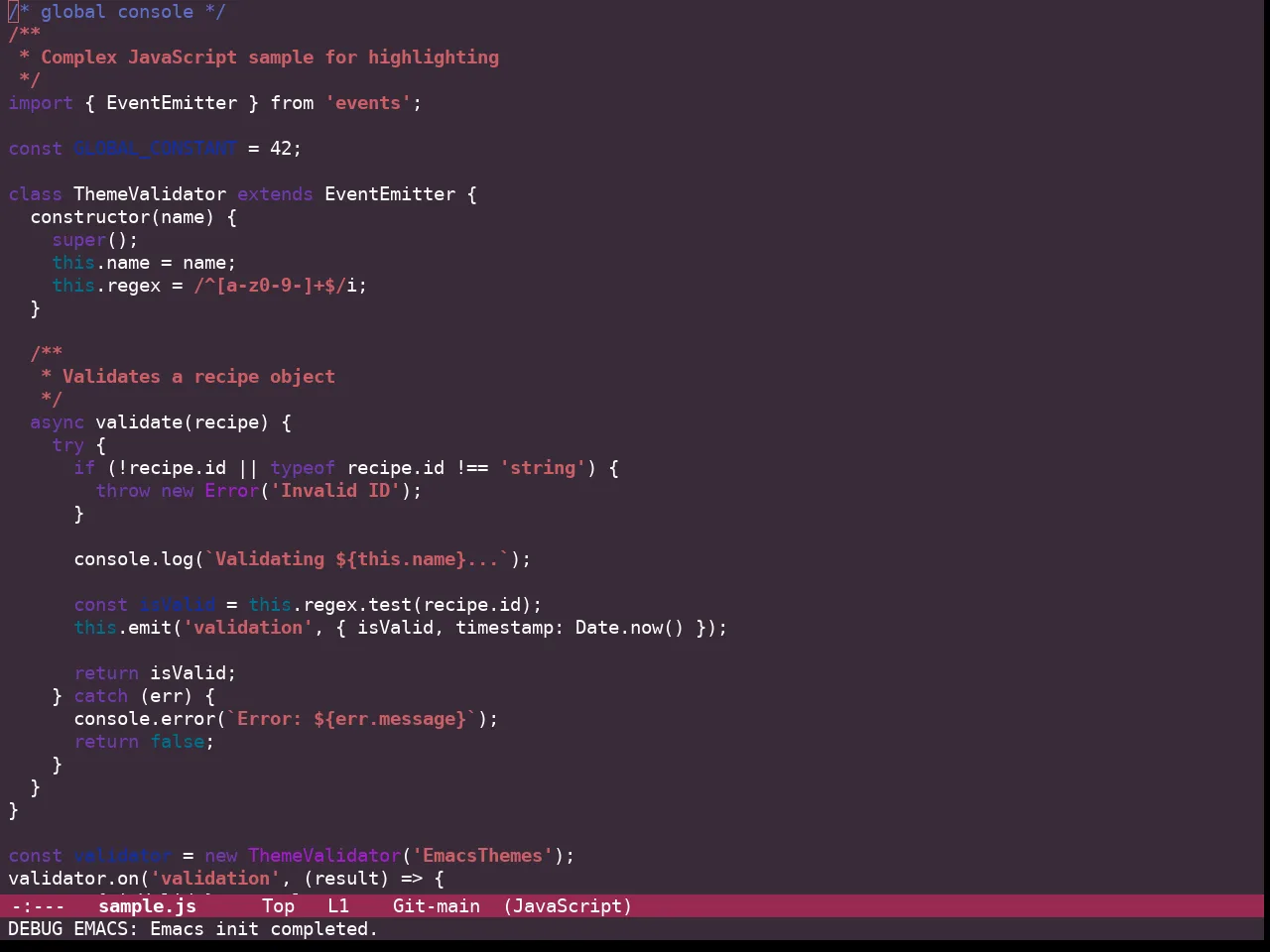Click on the number 42
The height and width of the screenshot is (952, 1270).
[x=281, y=149]
